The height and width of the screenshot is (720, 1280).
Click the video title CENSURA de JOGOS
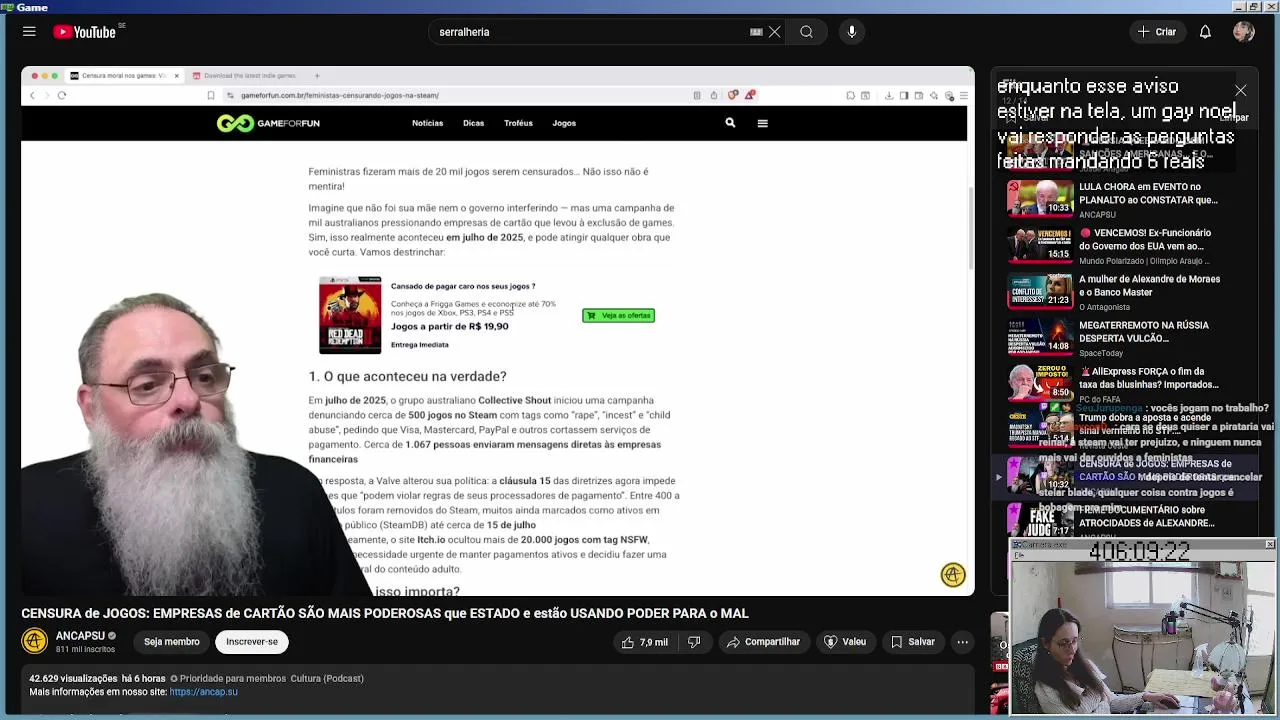[385, 613]
